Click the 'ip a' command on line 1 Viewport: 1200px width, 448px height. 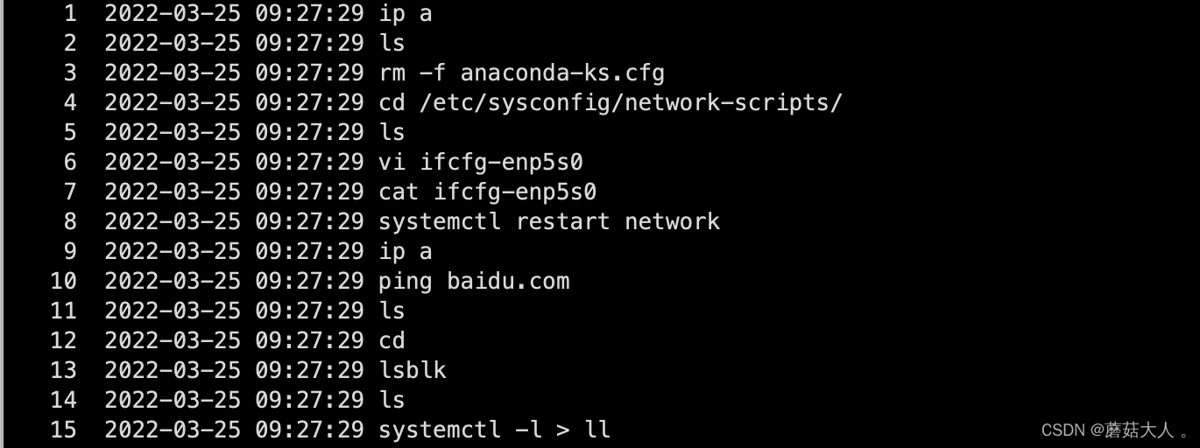pos(406,14)
